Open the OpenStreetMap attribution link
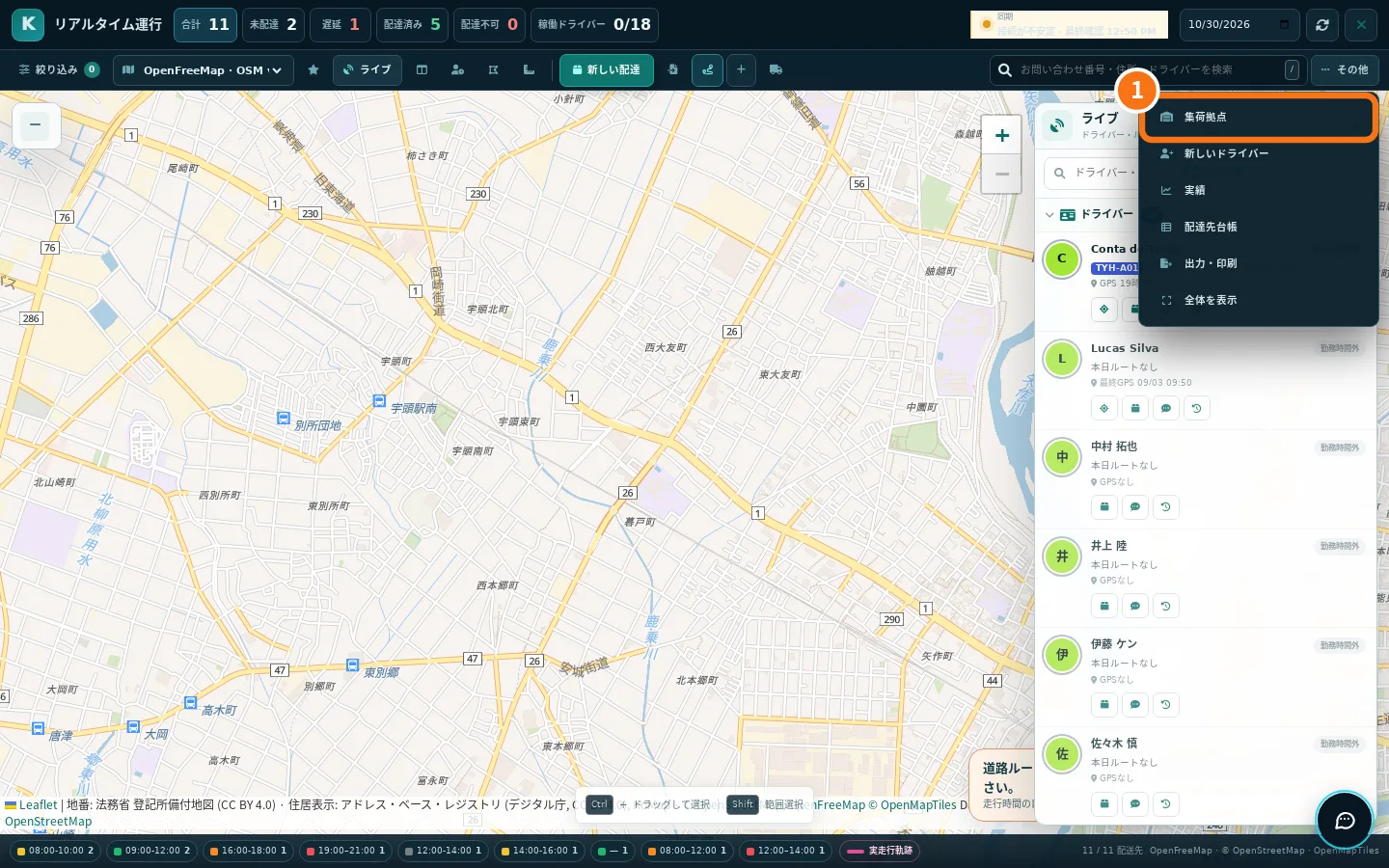This screenshot has width=1389, height=868. pos(48,822)
